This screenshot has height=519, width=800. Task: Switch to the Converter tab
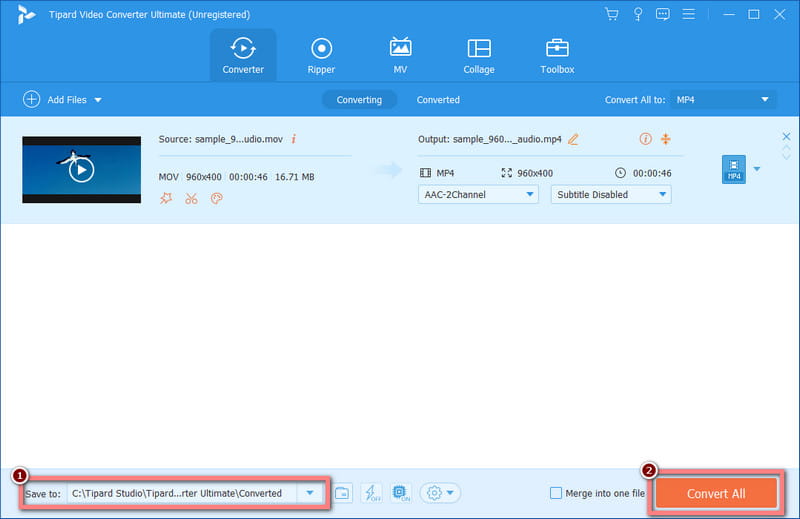pyautogui.click(x=243, y=55)
